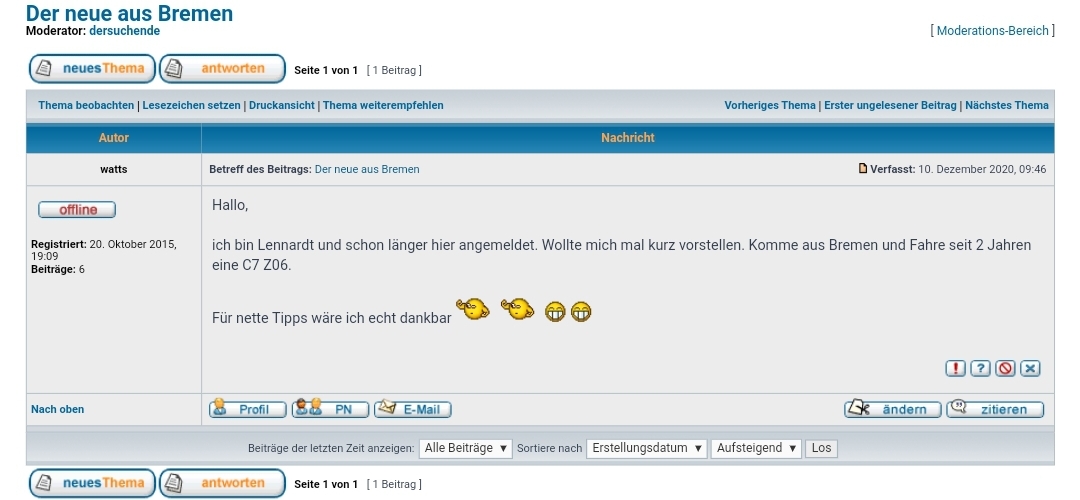Select 'Thema beobachten' in topic menu
This screenshot has width=1080, height=500.
pyautogui.click(x=86, y=105)
